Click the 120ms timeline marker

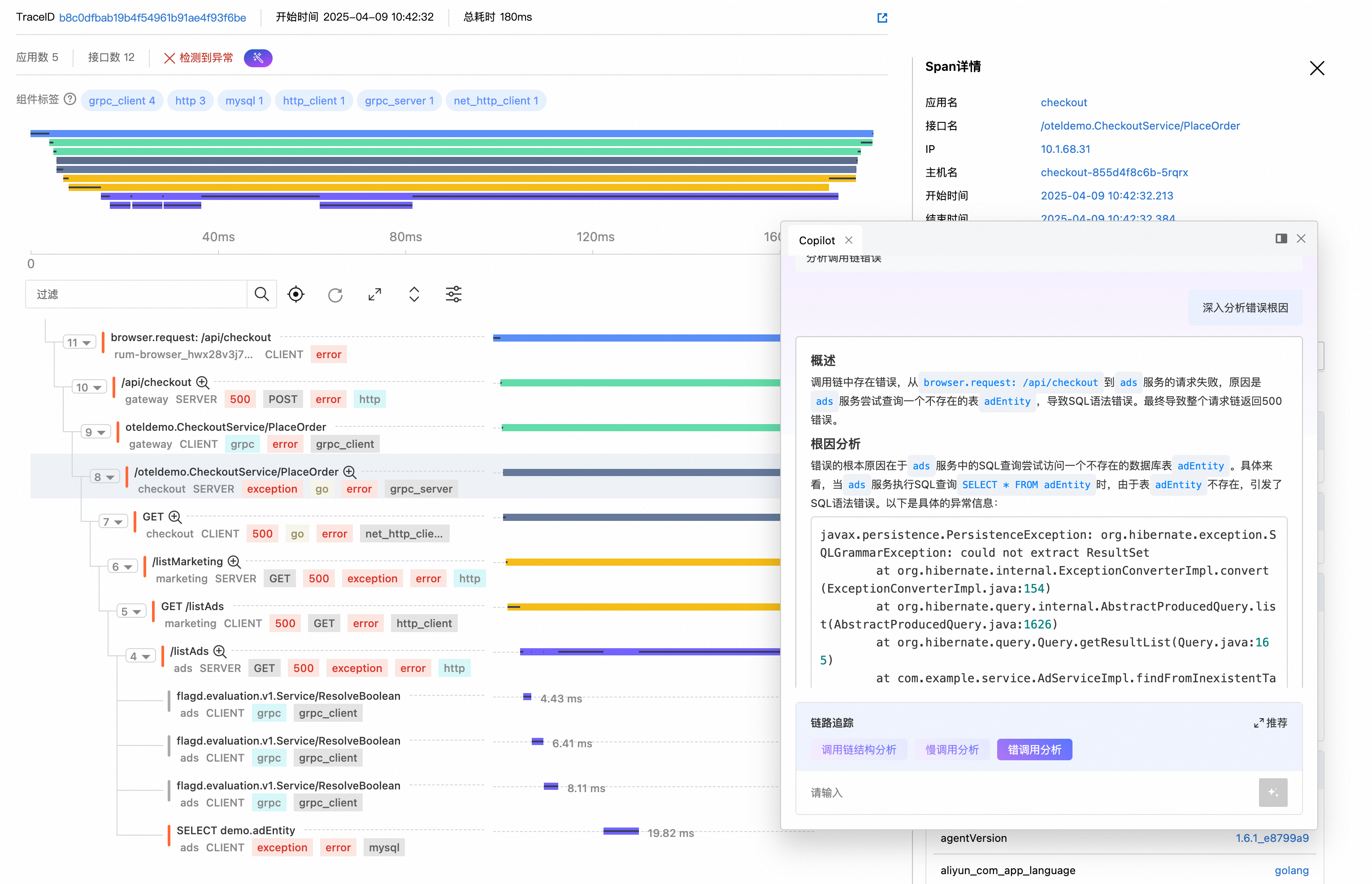click(x=595, y=237)
